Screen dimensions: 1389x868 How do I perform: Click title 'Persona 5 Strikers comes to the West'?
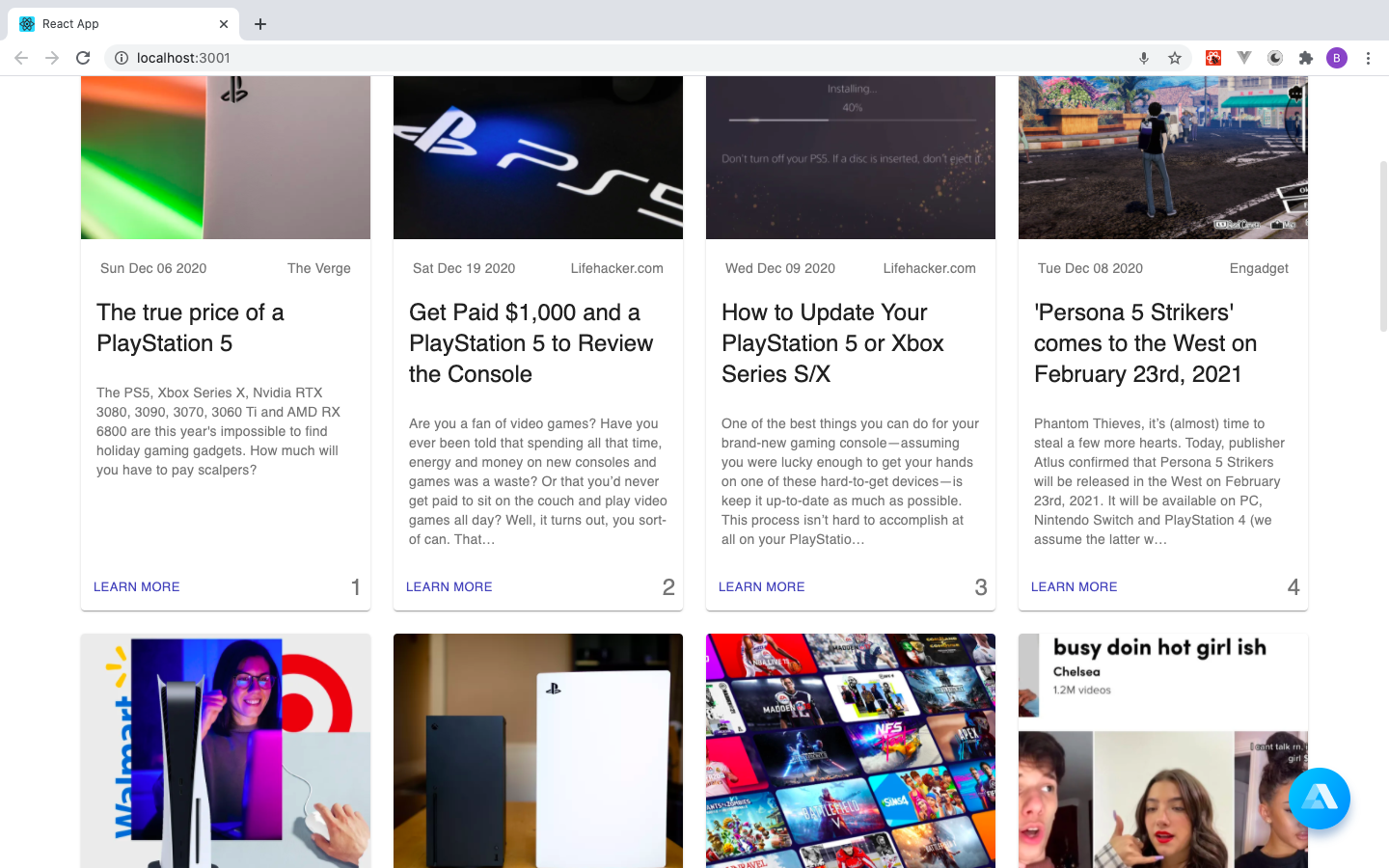pyautogui.click(x=1146, y=343)
